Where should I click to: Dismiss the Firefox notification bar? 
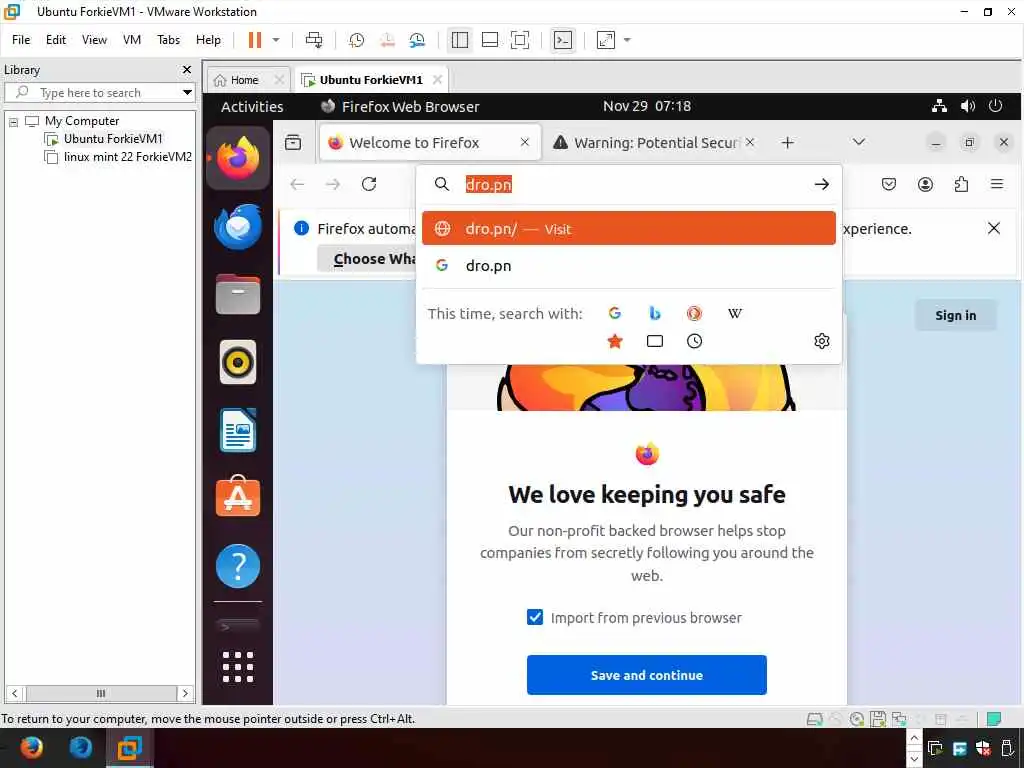(994, 228)
